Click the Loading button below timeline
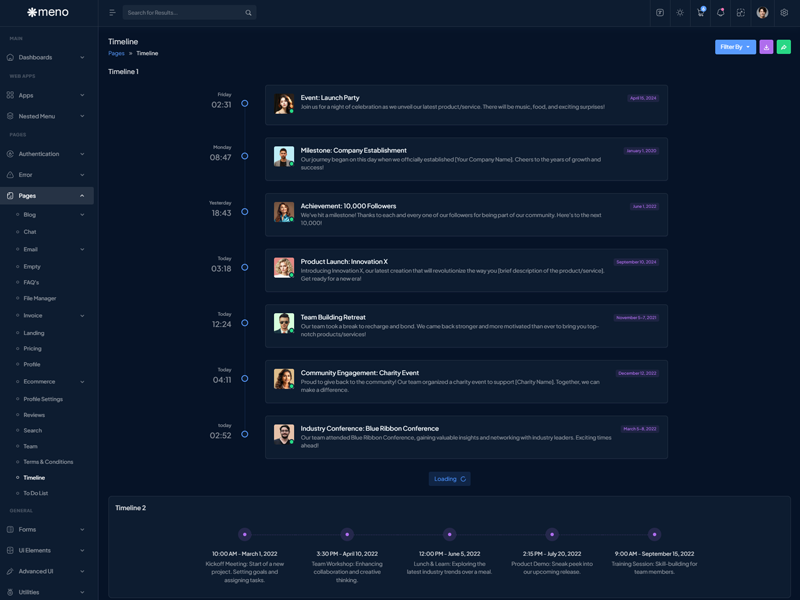The image size is (800, 600). 449,479
